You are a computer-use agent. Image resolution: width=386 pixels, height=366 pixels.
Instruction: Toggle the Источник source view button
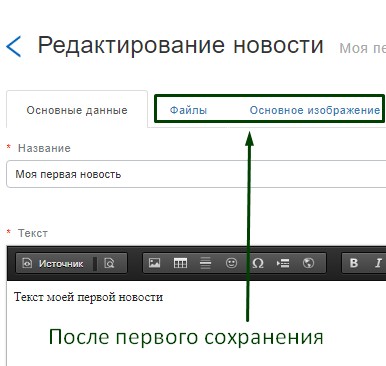click(53, 263)
